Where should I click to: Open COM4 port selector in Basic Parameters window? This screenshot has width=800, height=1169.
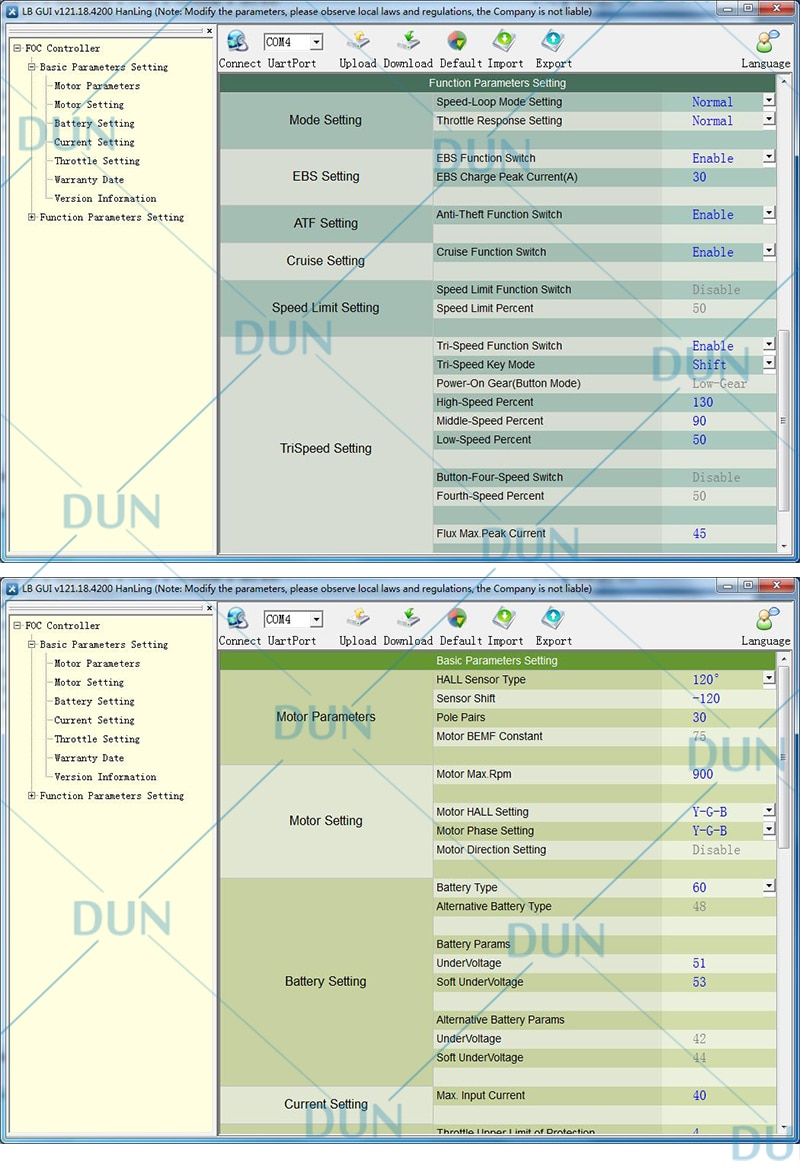(316, 620)
